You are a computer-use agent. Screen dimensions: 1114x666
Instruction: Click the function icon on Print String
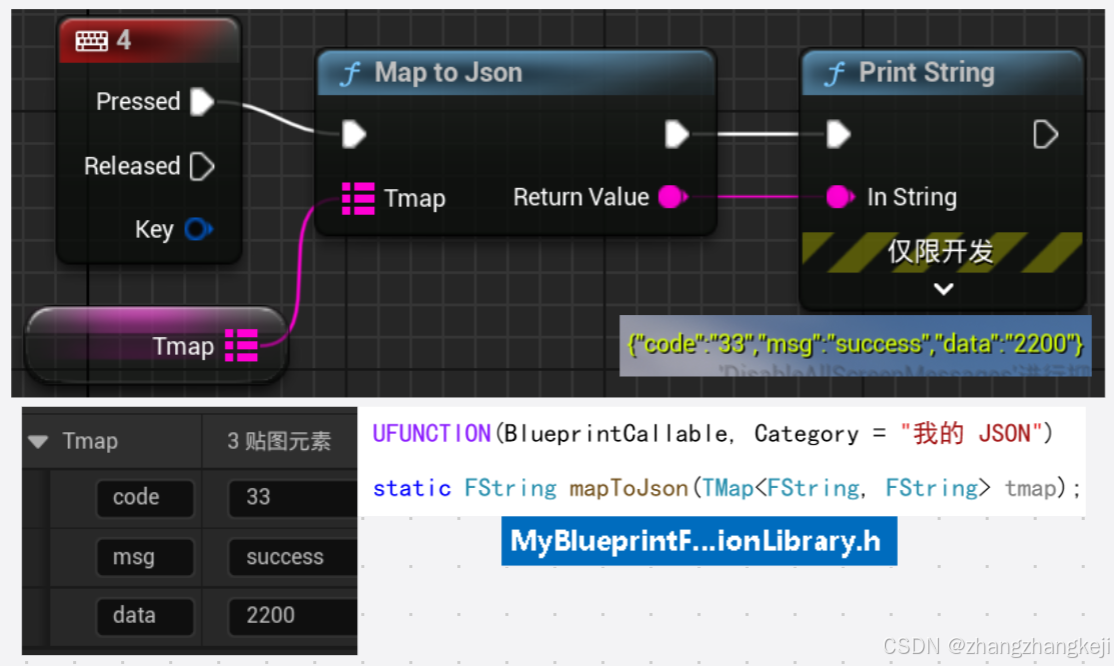click(836, 73)
